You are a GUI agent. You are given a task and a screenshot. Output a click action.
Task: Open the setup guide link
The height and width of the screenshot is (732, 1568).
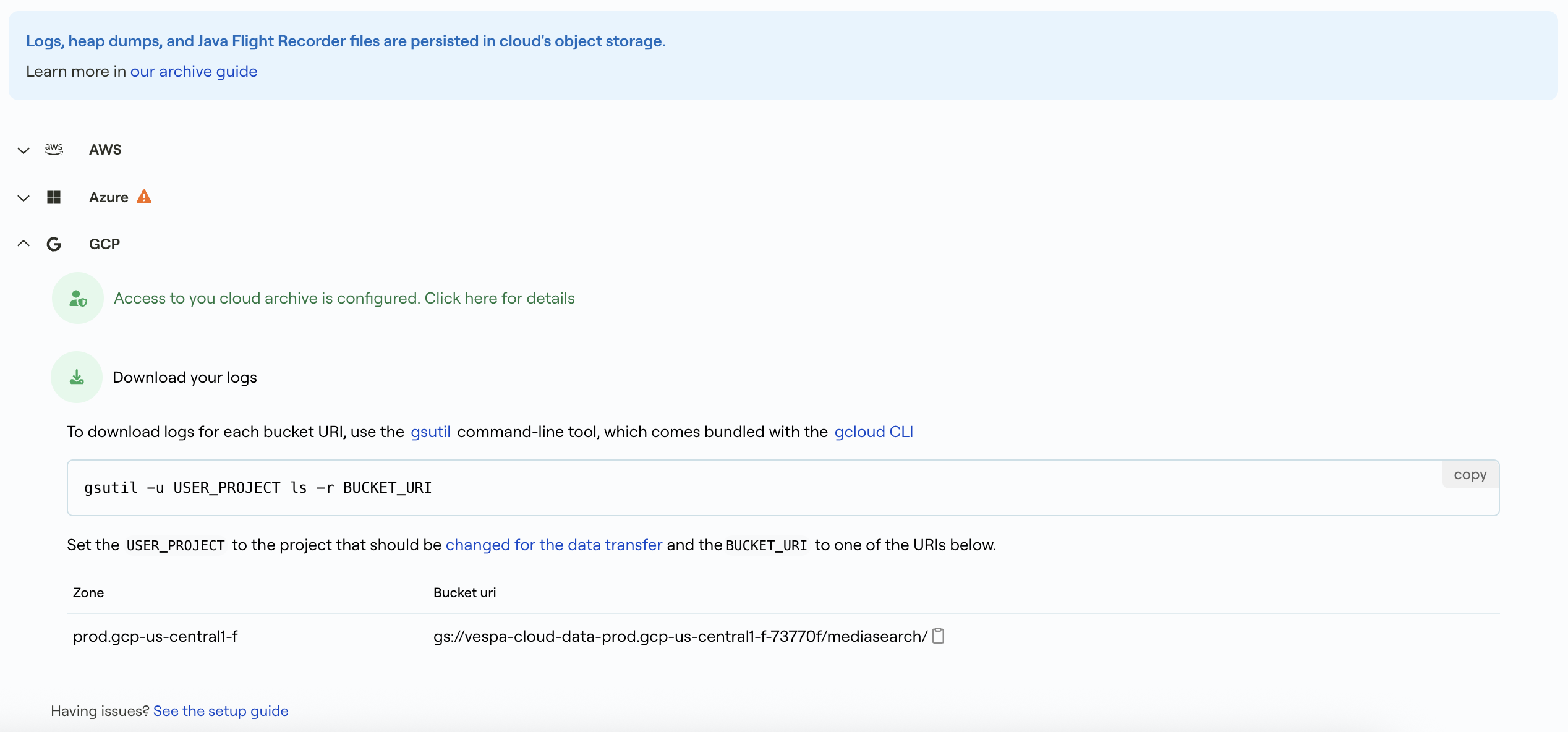point(220,710)
